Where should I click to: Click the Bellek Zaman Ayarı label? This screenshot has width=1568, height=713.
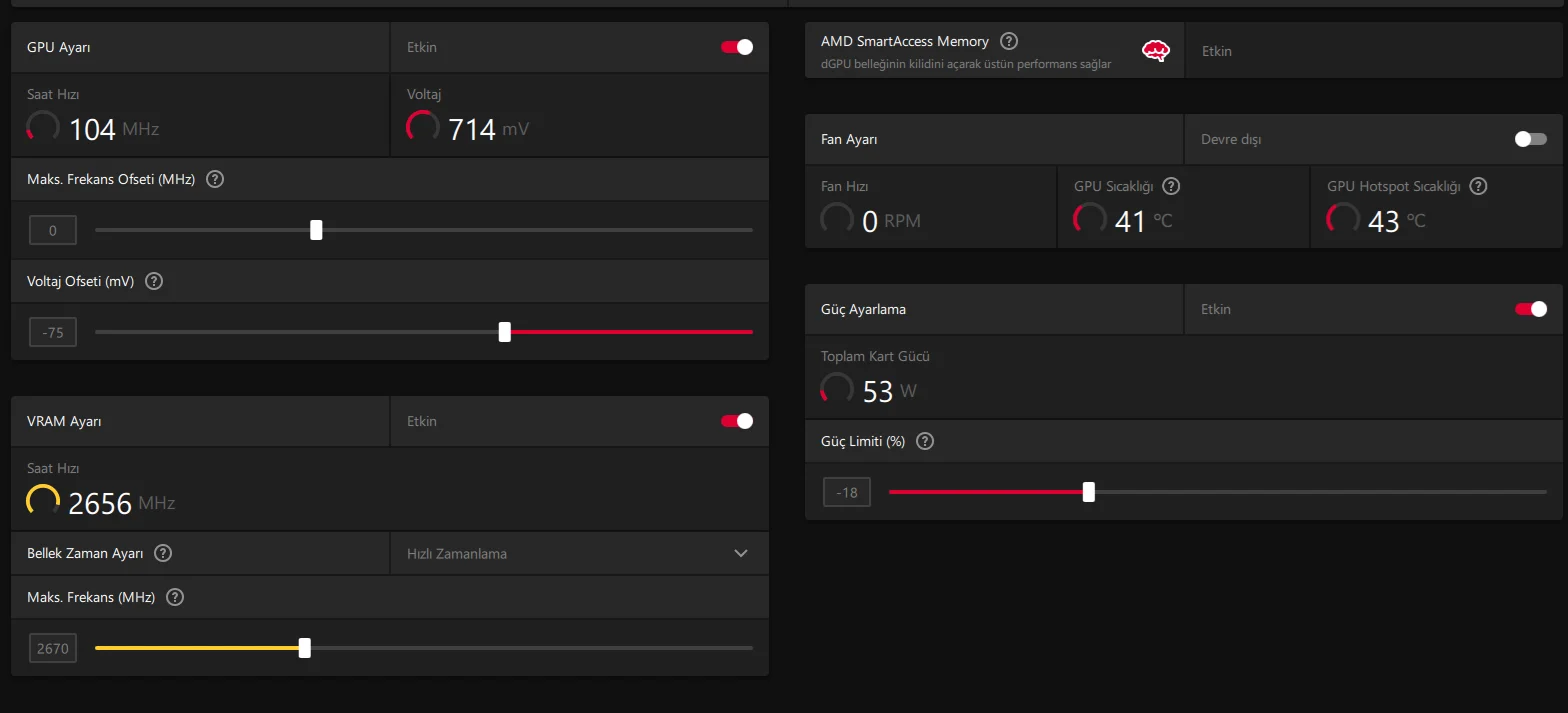85,553
